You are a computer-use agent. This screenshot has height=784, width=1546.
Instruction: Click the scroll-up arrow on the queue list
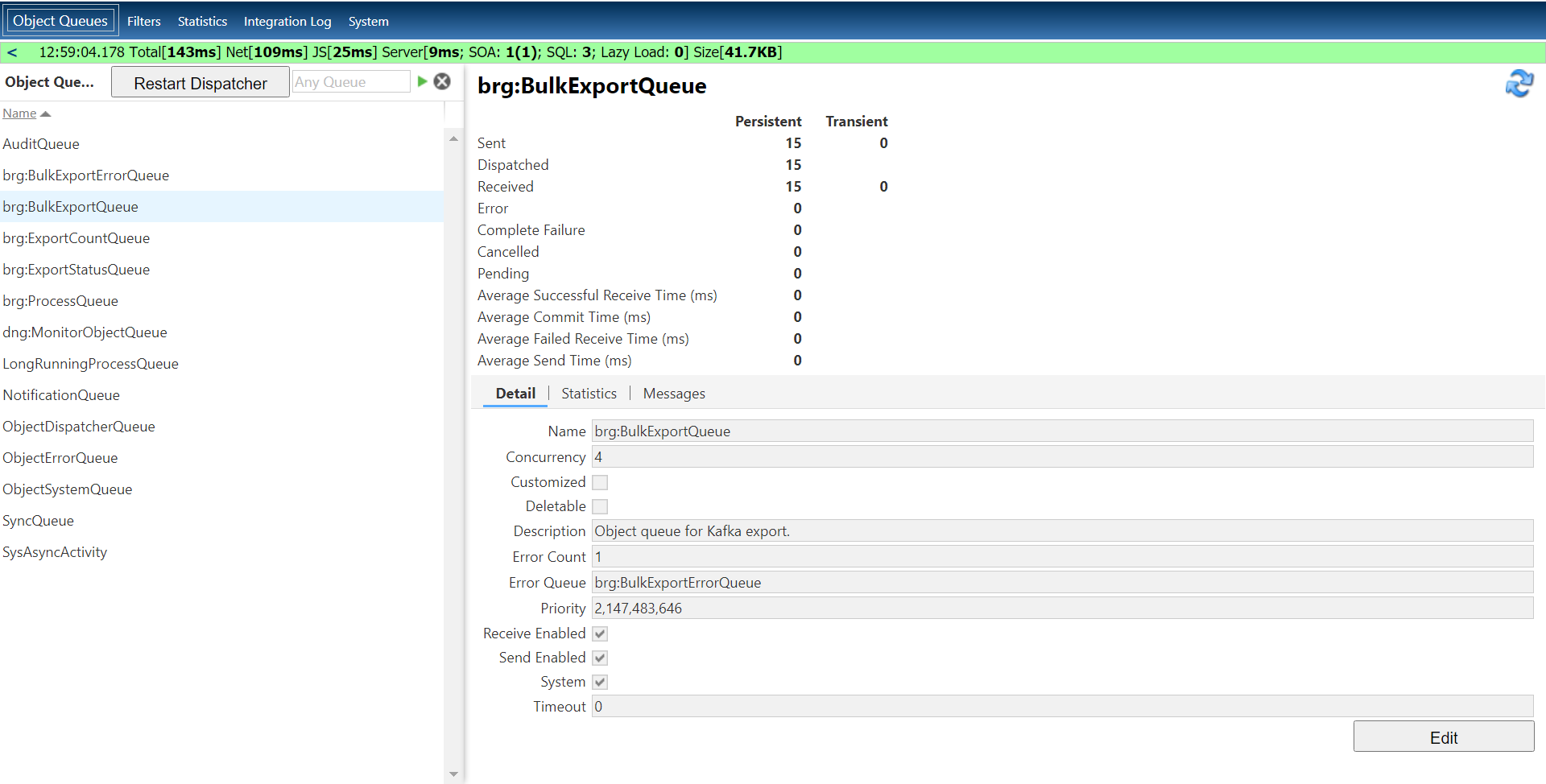pos(453,138)
